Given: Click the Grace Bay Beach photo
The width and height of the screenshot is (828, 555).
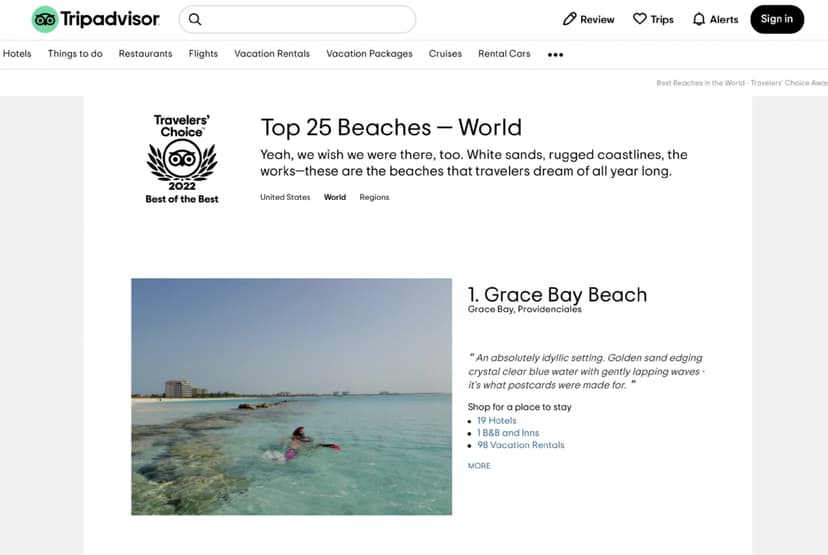Looking at the screenshot, I should pos(291,396).
